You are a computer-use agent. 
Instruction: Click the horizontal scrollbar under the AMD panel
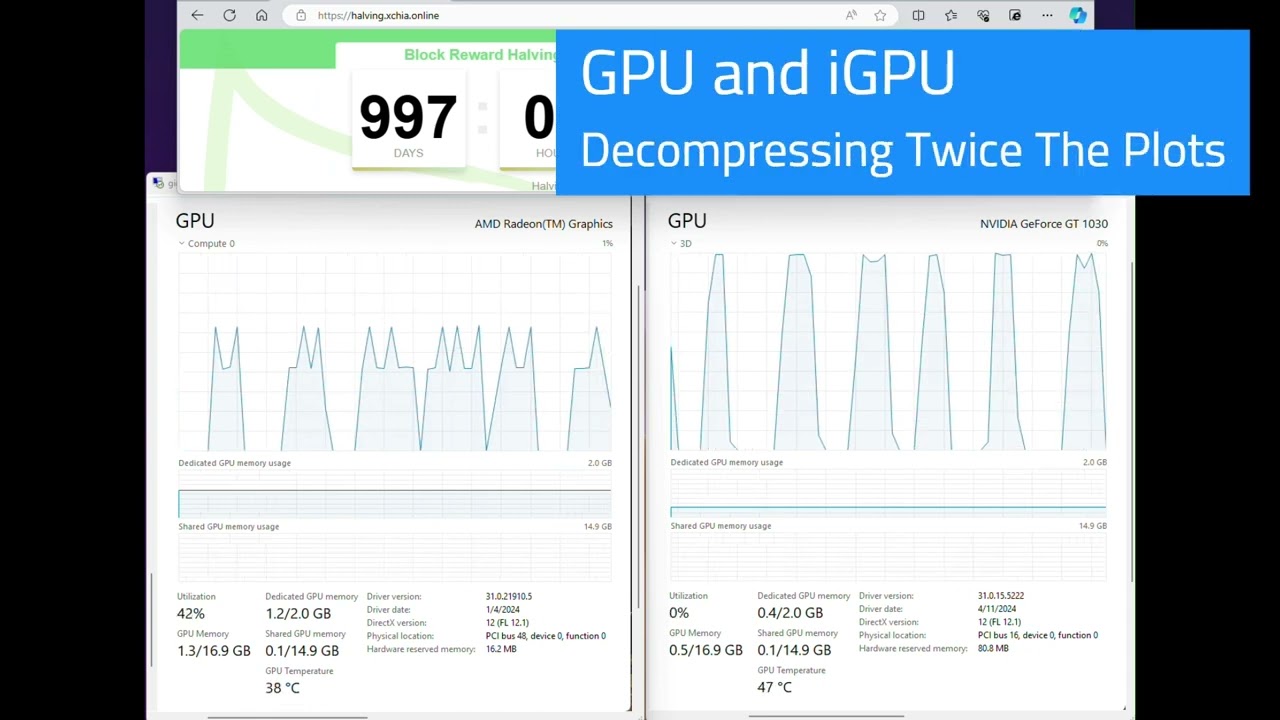(287, 716)
